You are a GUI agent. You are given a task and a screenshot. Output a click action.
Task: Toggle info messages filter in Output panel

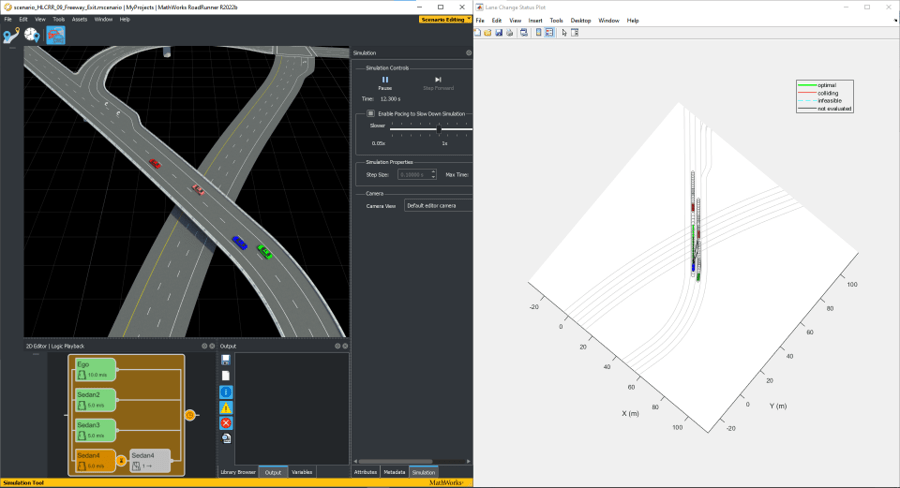(x=226, y=391)
